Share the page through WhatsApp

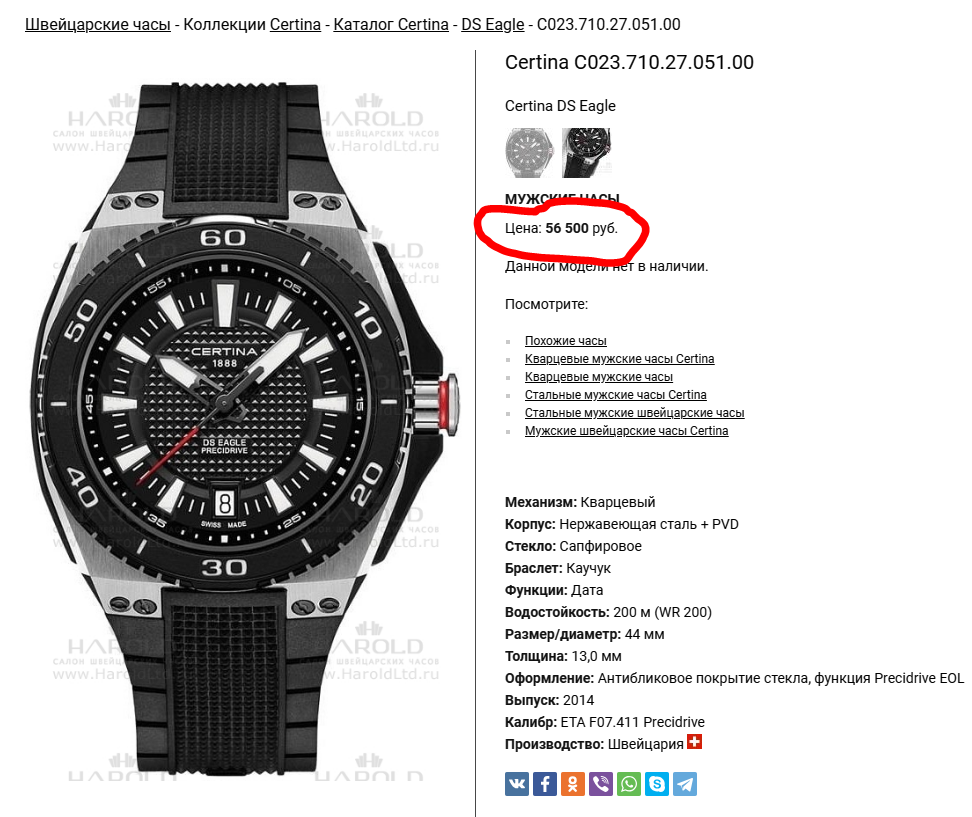[629, 784]
